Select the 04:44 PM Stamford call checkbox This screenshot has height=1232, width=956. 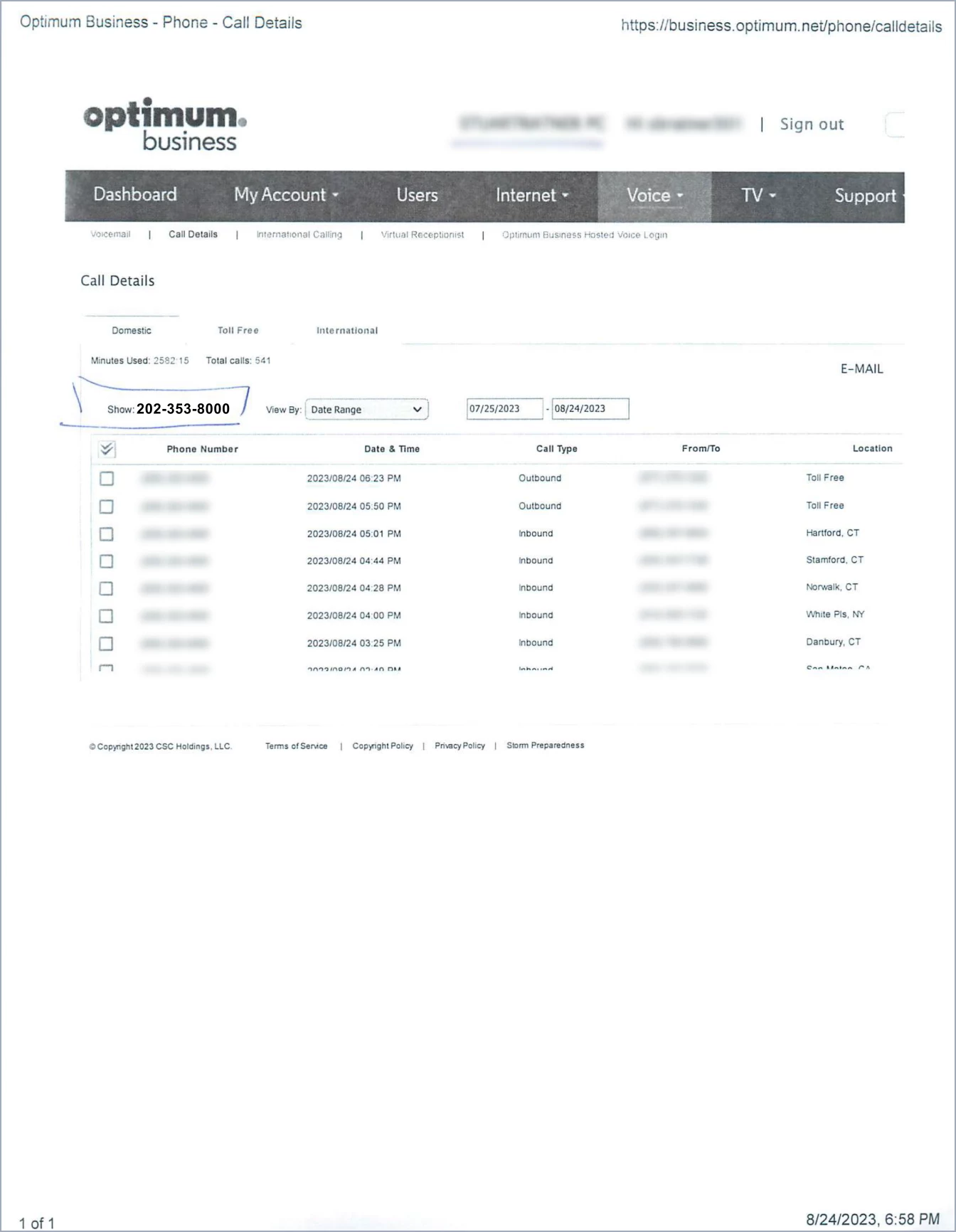click(107, 561)
